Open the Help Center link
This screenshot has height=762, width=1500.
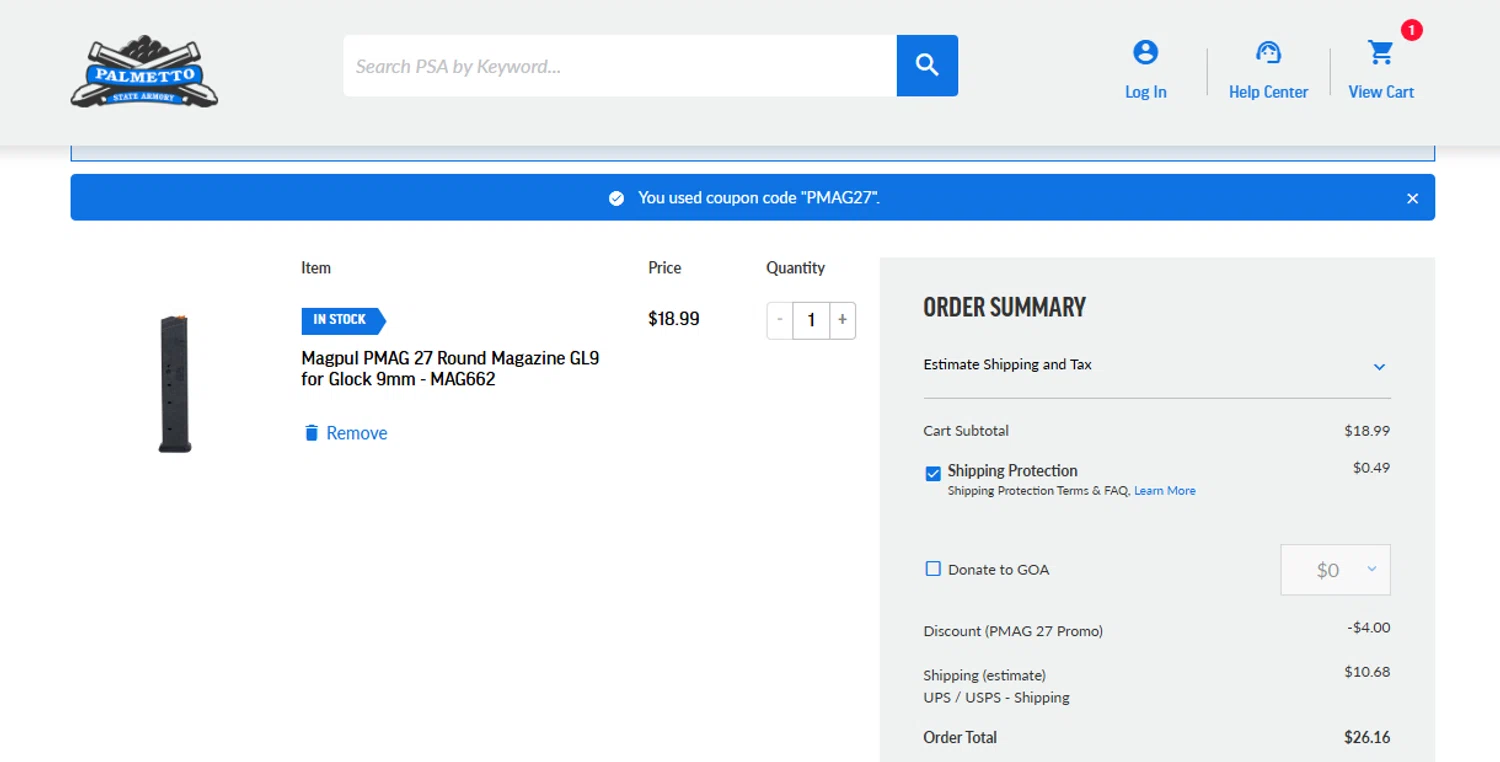(x=1268, y=92)
